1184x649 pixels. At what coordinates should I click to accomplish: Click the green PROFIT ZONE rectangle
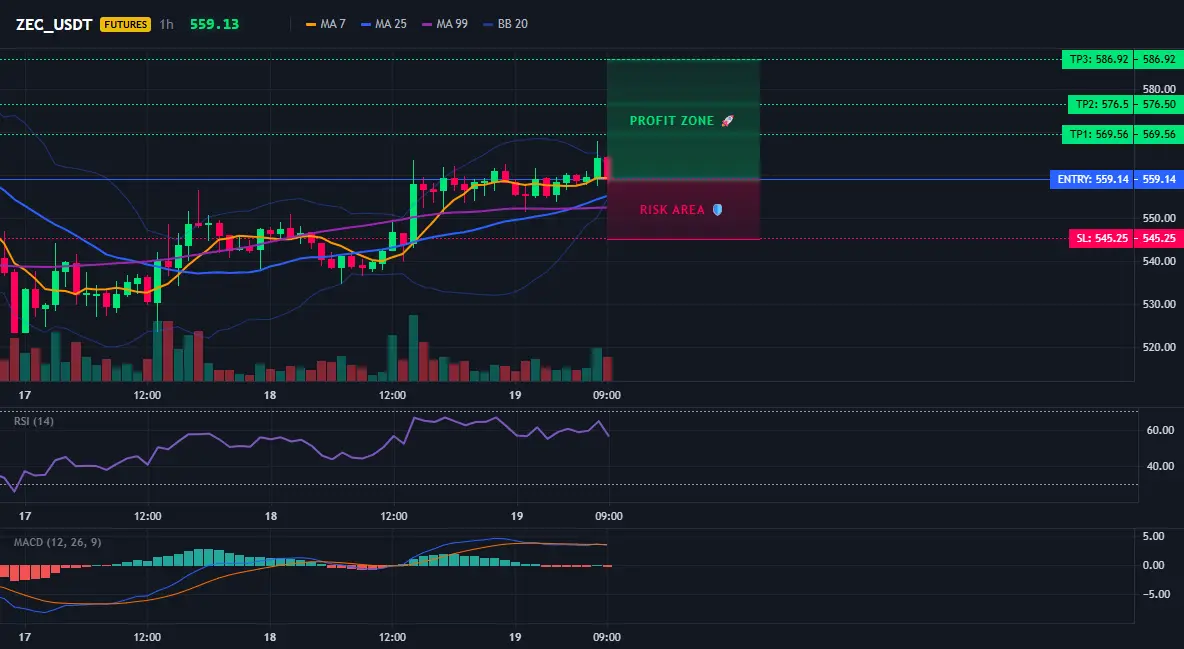[683, 119]
